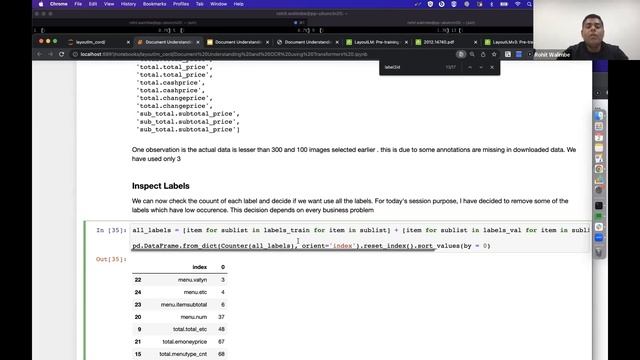Go back to the previous page in Chrome
This screenshot has width=640, height=360.
click(x=39, y=54)
